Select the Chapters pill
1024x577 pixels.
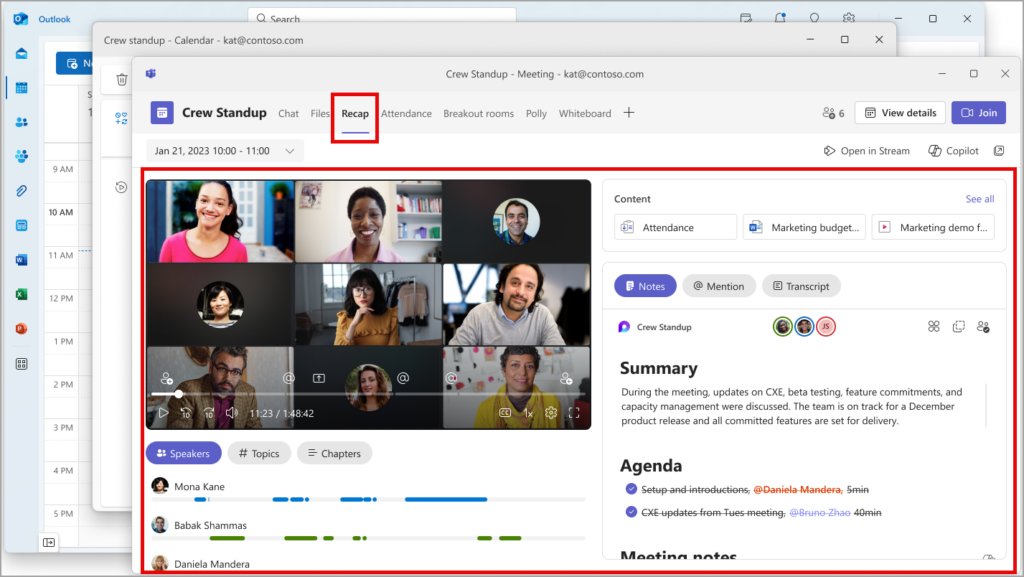(334, 453)
